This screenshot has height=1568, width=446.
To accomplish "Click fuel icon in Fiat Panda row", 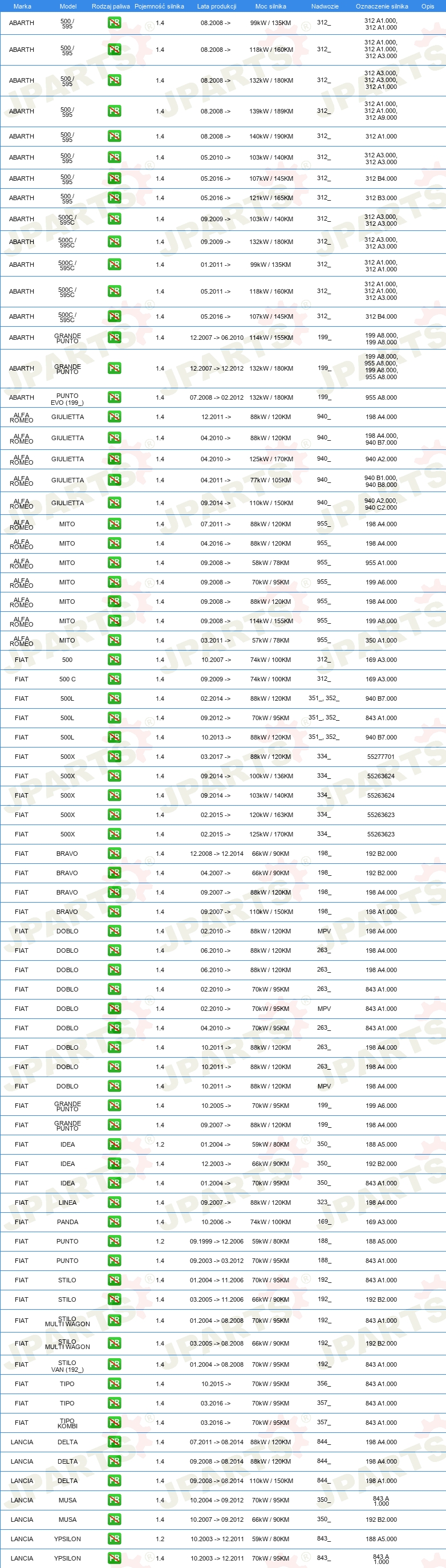I will [115, 1222].
